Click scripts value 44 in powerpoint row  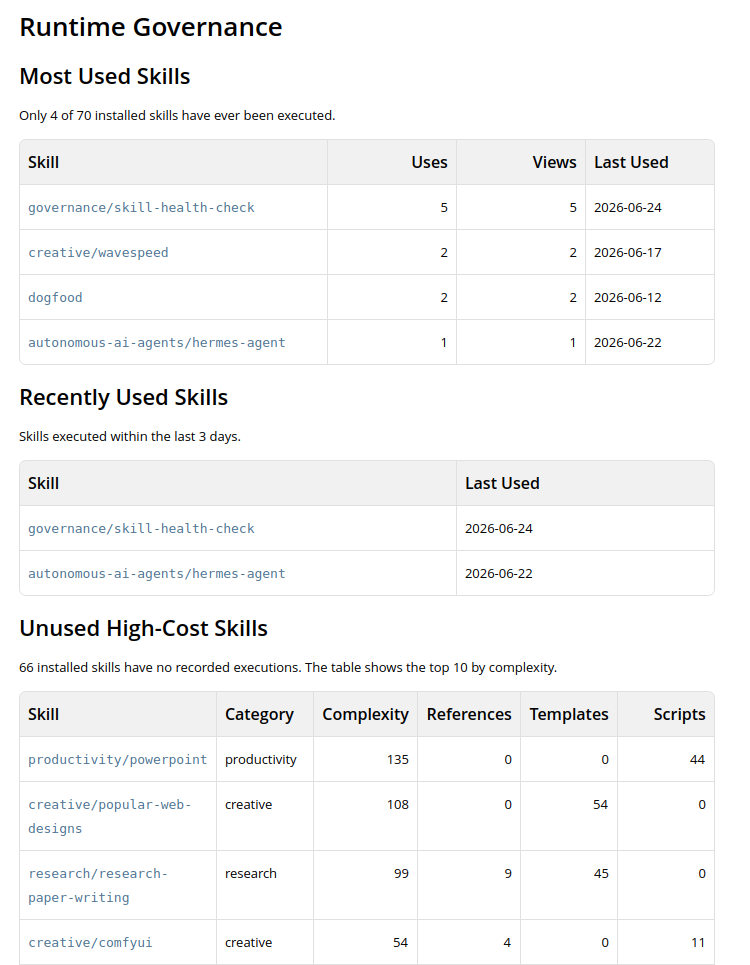[697, 759]
